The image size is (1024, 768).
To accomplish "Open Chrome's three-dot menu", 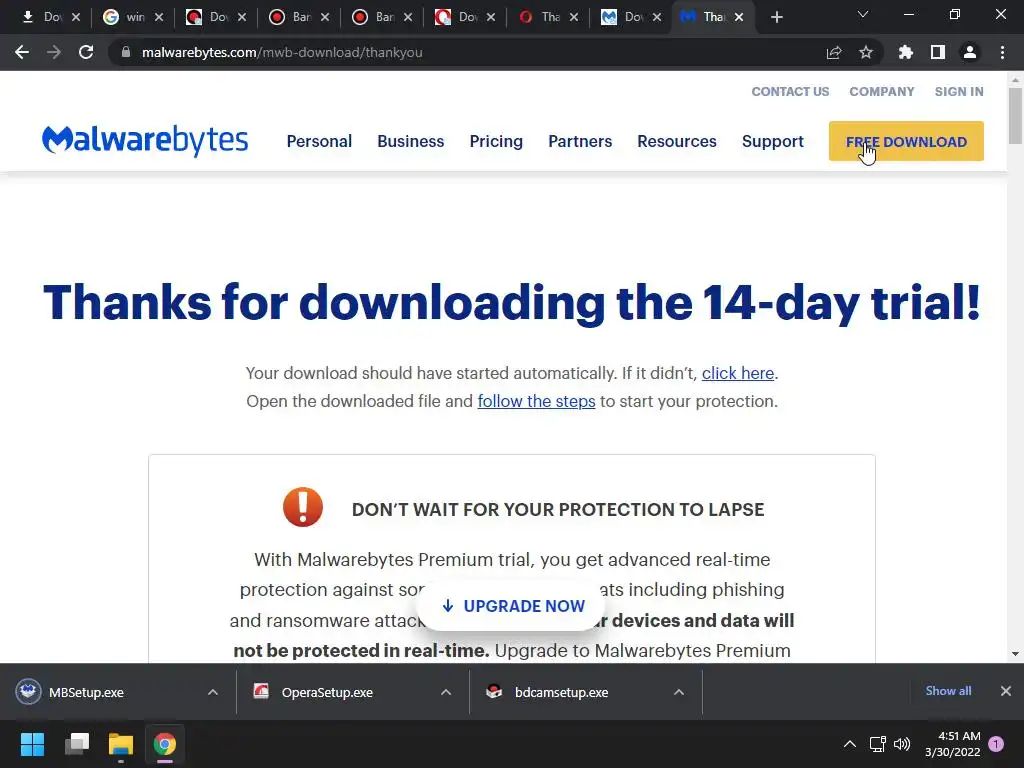I will coord(1002,52).
